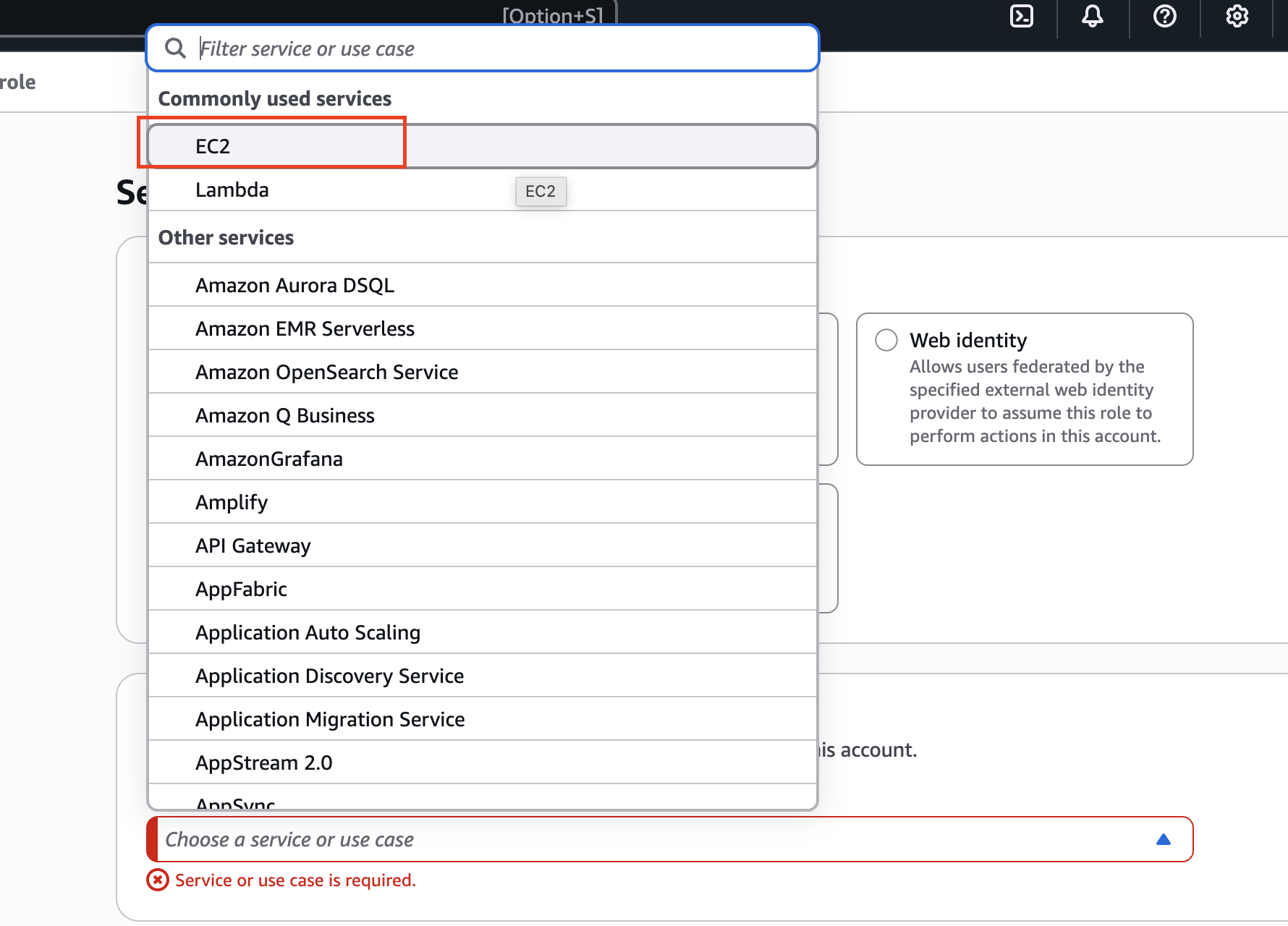Select Application Auto Scaling
This screenshot has height=926, width=1288.
pyautogui.click(x=483, y=632)
